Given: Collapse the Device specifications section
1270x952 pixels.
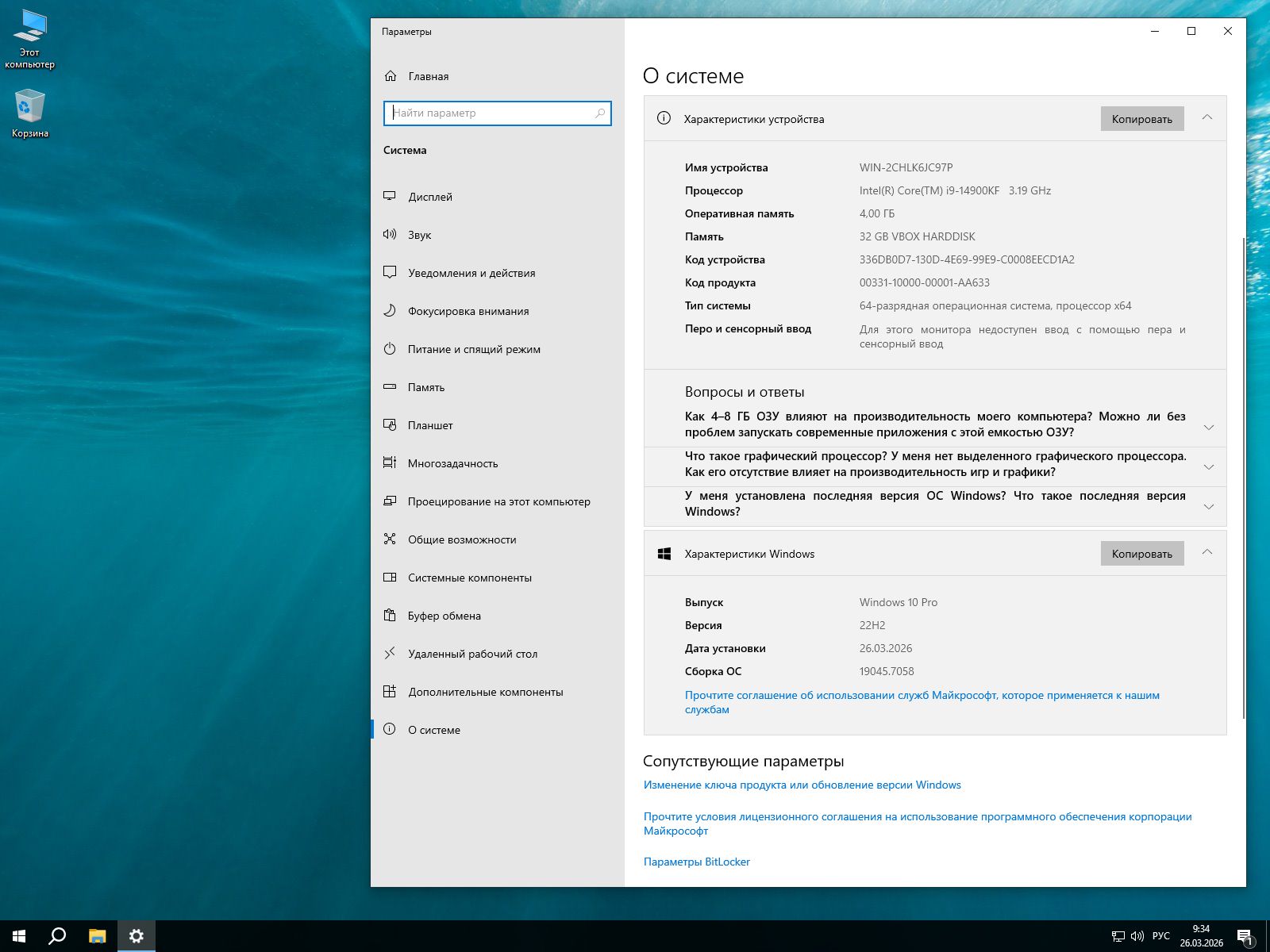Looking at the screenshot, I should (x=1206, y=117).
